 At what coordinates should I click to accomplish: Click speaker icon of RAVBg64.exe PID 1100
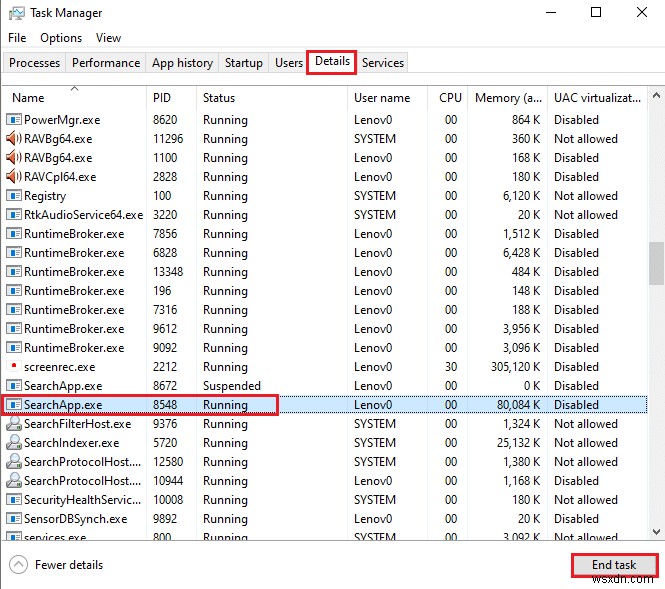point(14,158)
